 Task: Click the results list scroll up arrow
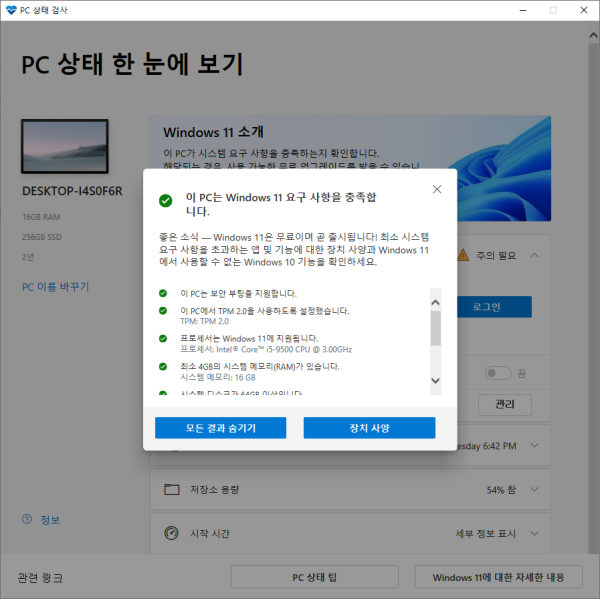point(435,302)
